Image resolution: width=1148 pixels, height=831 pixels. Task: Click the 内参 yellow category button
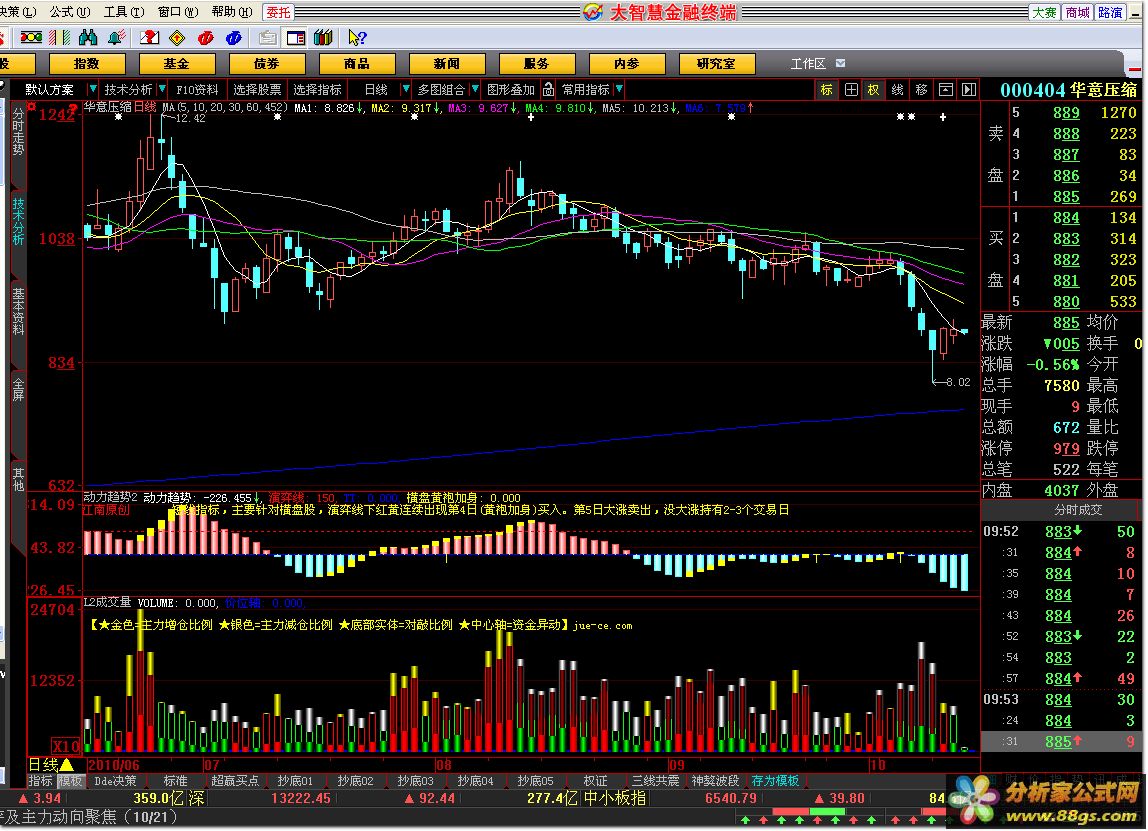pyautogui.click(x=627, y=64)
